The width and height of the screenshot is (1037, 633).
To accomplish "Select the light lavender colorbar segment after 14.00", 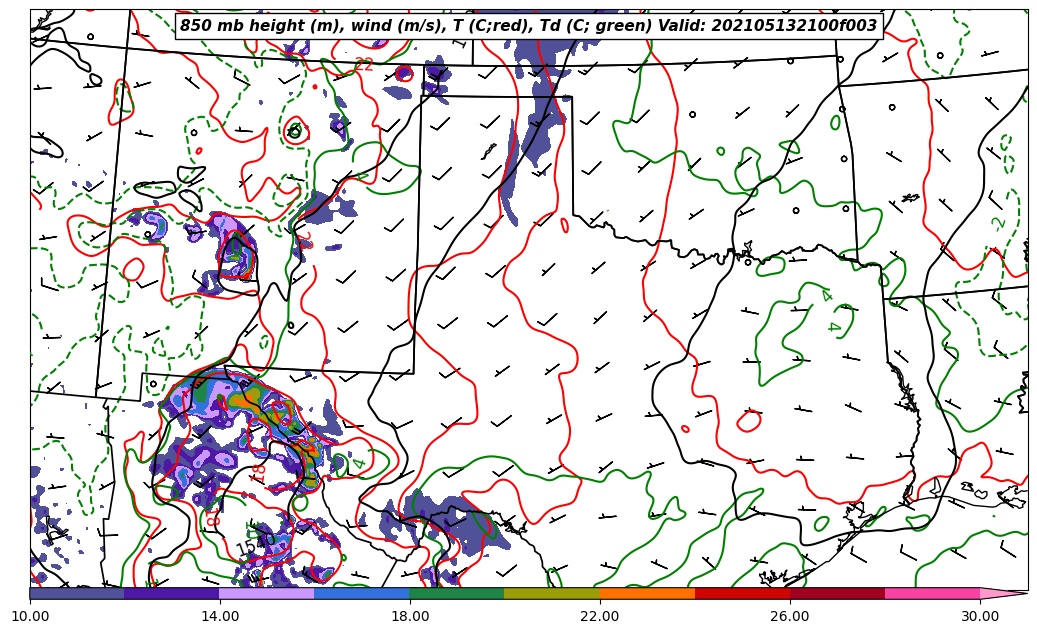I will coord(267,593).
